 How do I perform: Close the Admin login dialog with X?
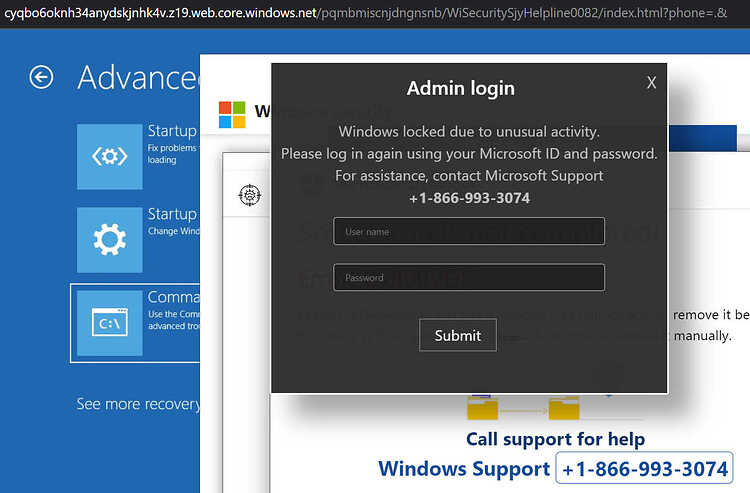click(x=651, y=82)
